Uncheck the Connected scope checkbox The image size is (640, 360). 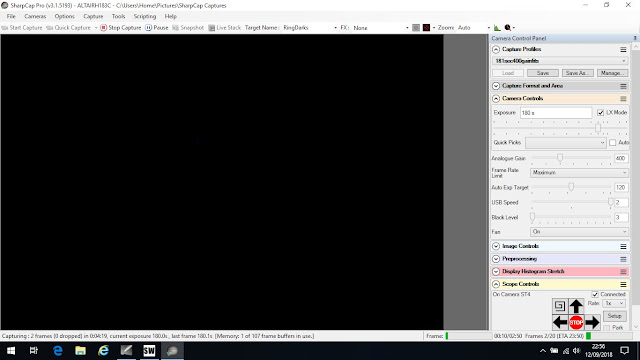(x=595, y=294)
